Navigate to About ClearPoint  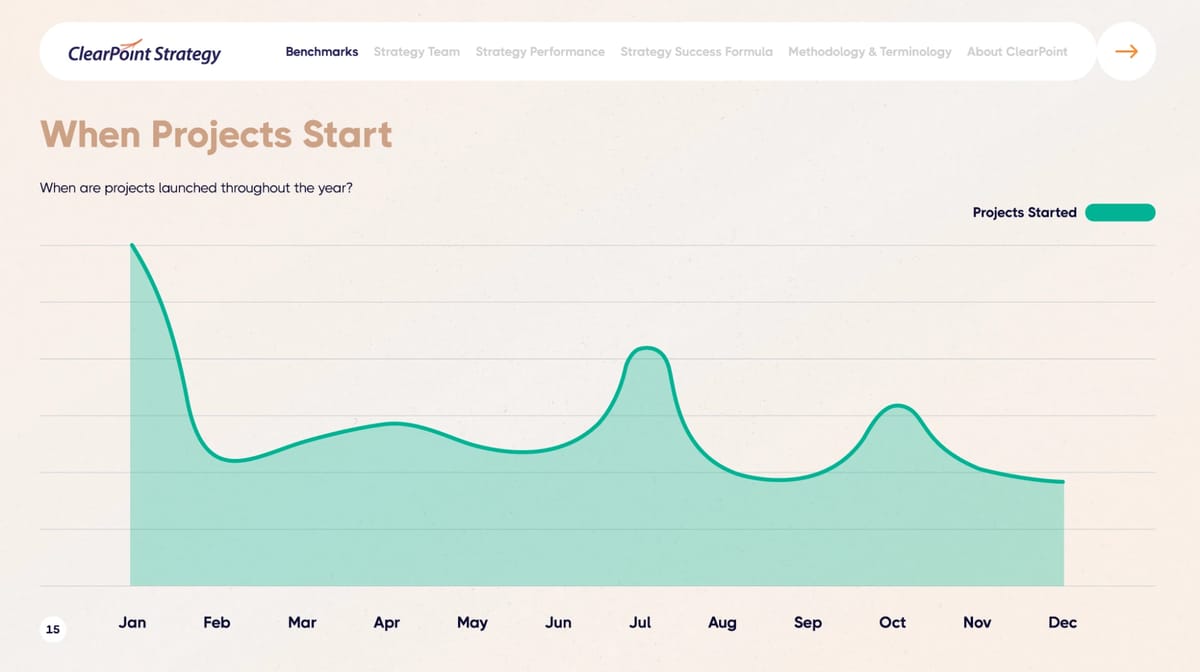[1017, 51]
